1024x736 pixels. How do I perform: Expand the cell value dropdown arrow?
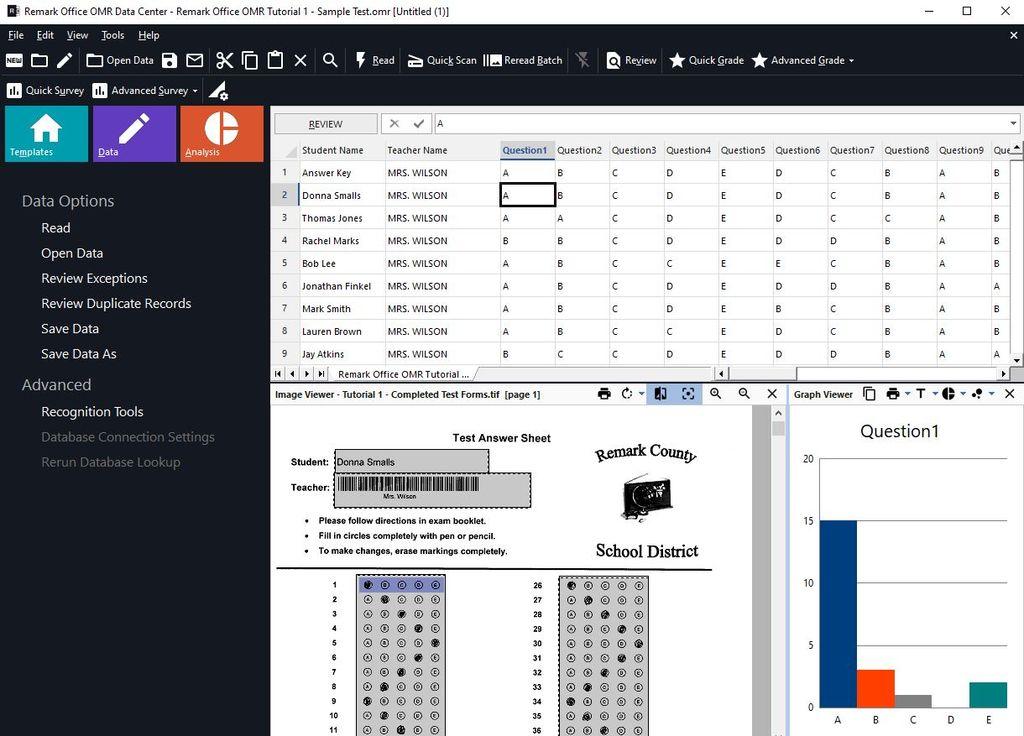tap(1013, 123)
